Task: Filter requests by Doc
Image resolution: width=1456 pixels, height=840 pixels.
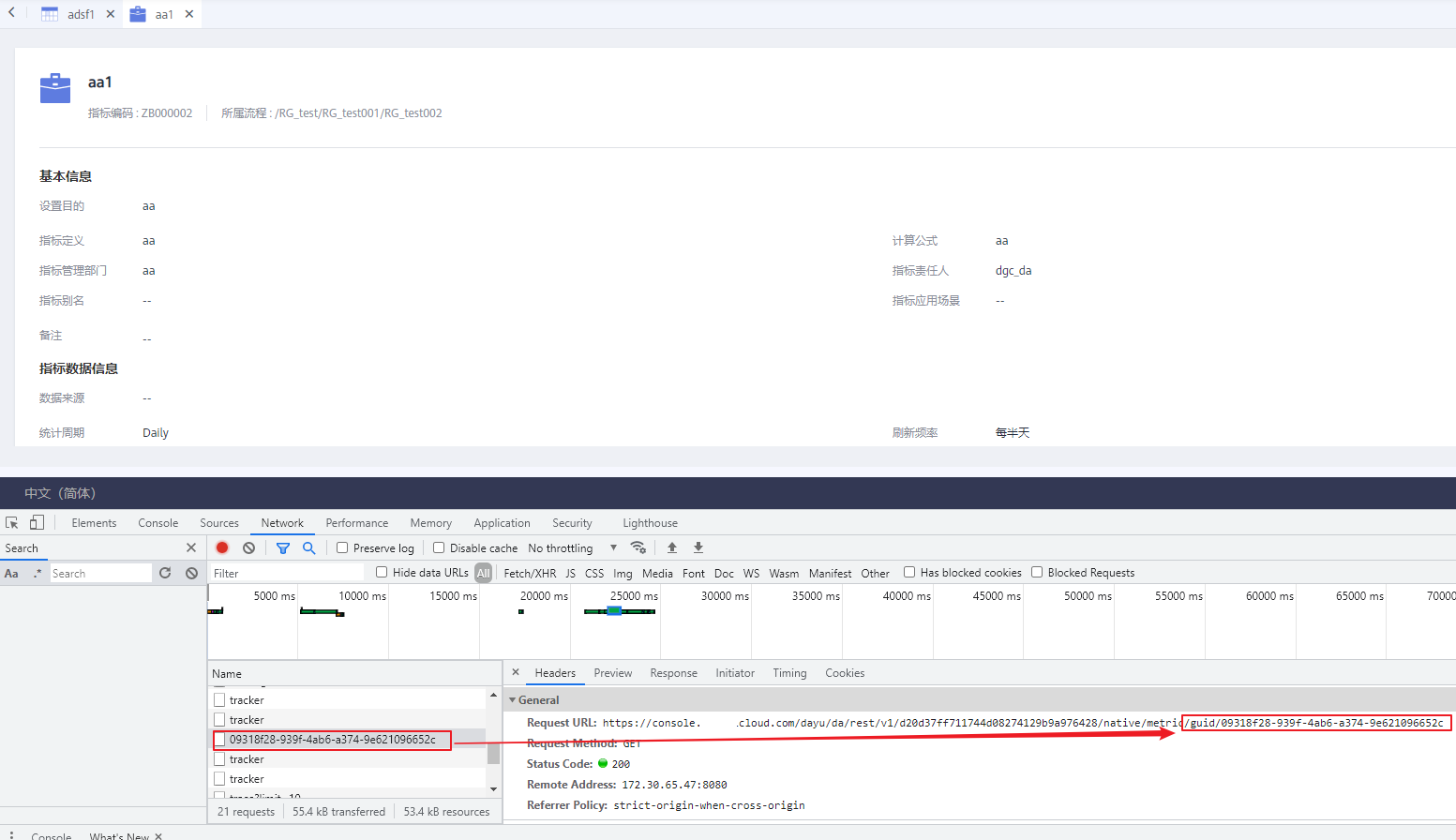Action: pyautogui.click(x=724, y=573)
